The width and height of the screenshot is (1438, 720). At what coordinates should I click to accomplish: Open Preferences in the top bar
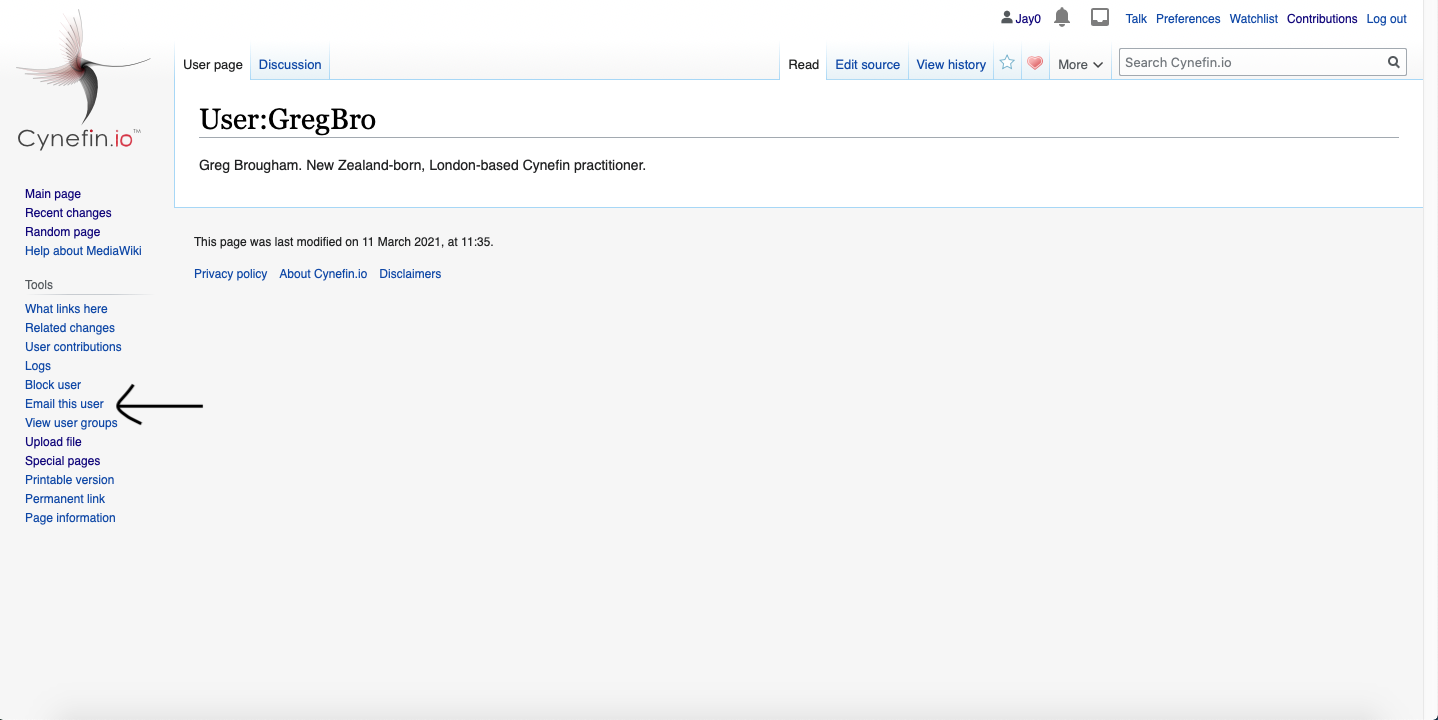pos(1188,19)
